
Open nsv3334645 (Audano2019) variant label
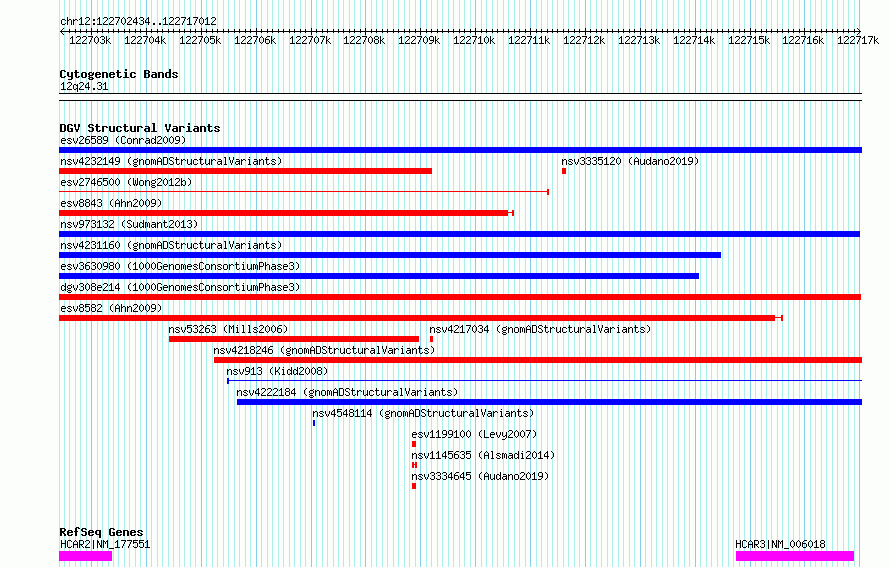pyautogui.click(x=480, y=476)
